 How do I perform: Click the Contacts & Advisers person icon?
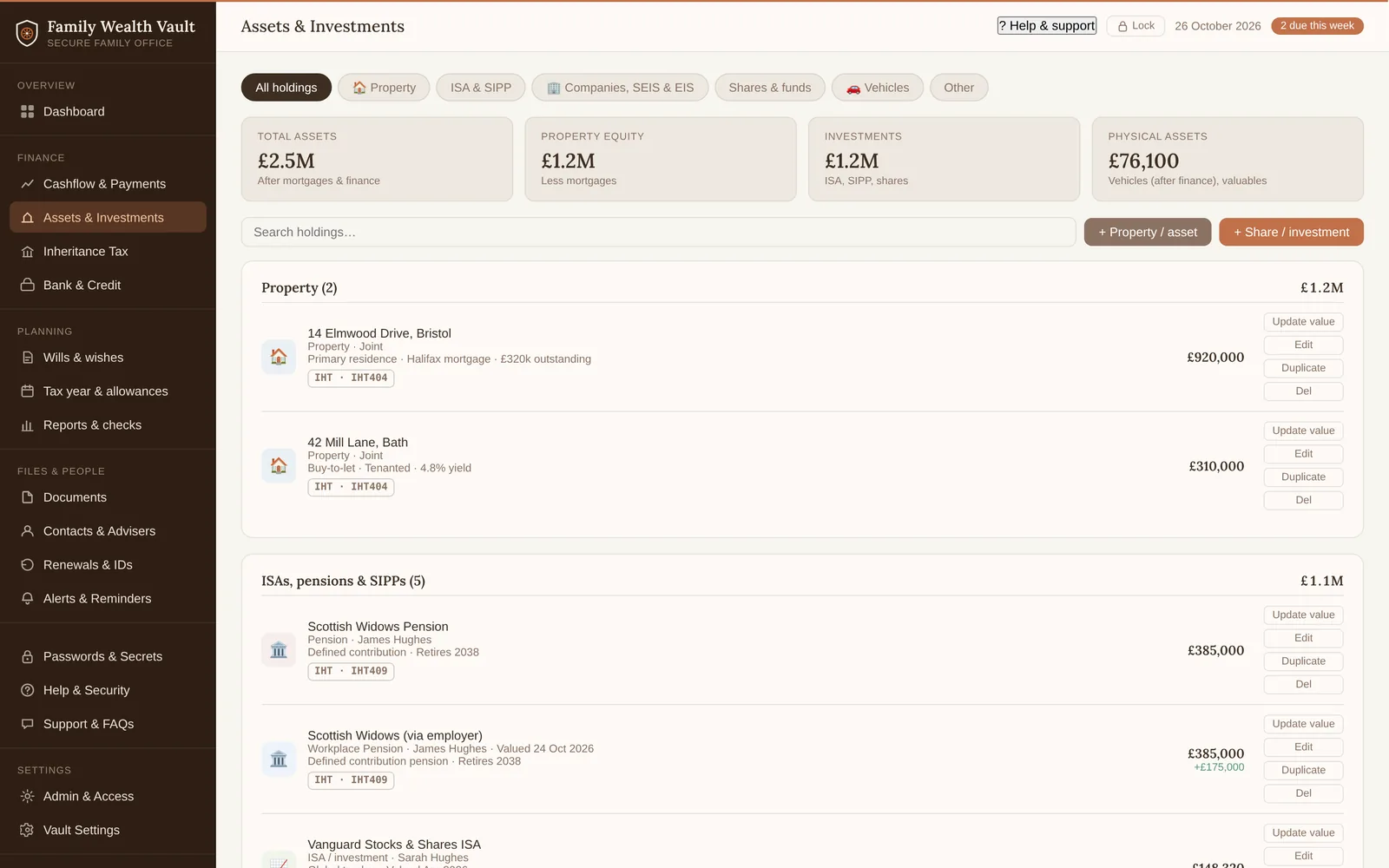(x=28, y=531)
